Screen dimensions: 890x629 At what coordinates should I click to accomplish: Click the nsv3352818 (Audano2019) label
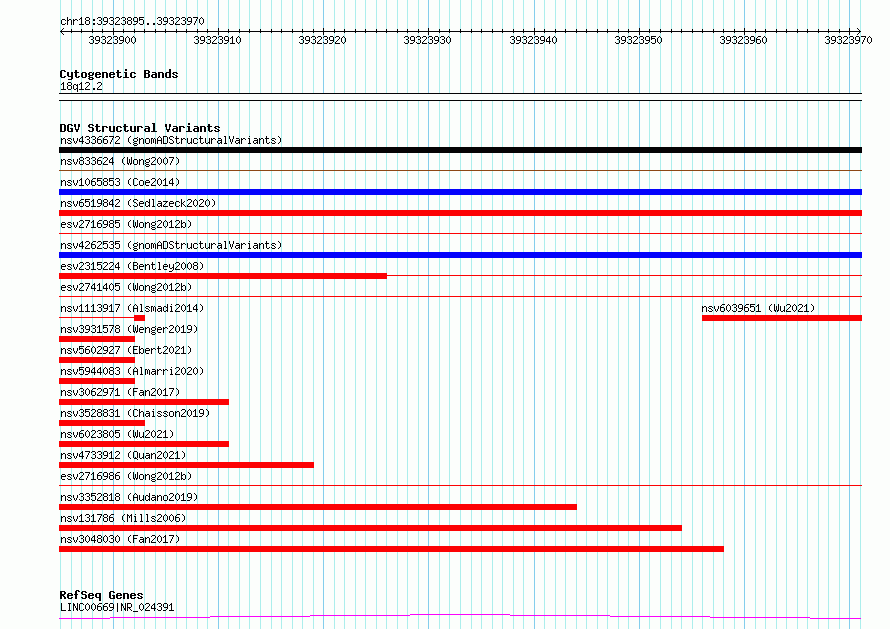pos(129,497)
